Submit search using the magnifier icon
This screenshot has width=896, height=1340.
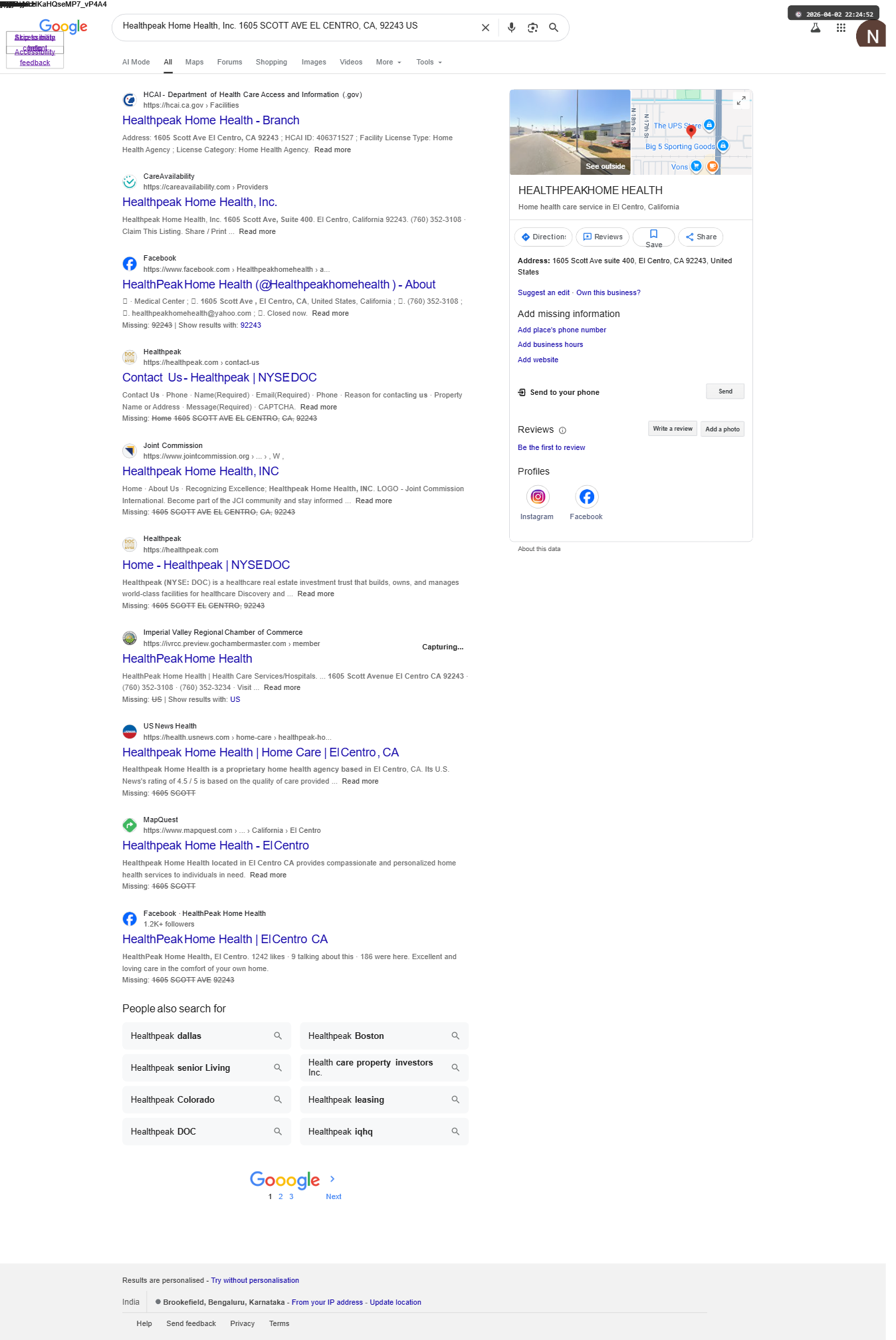click(553, 28)
